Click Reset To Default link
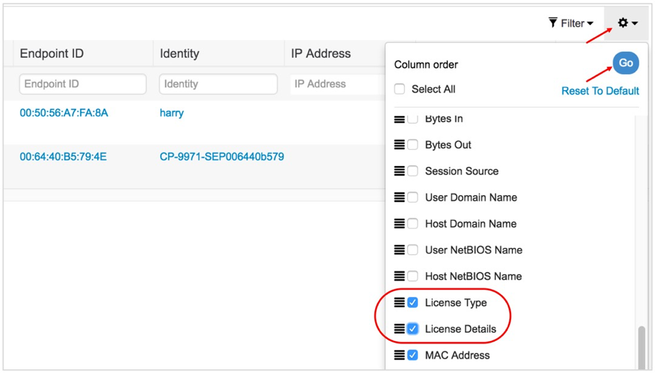Screen dimensions: 655x373 (600, 91)
